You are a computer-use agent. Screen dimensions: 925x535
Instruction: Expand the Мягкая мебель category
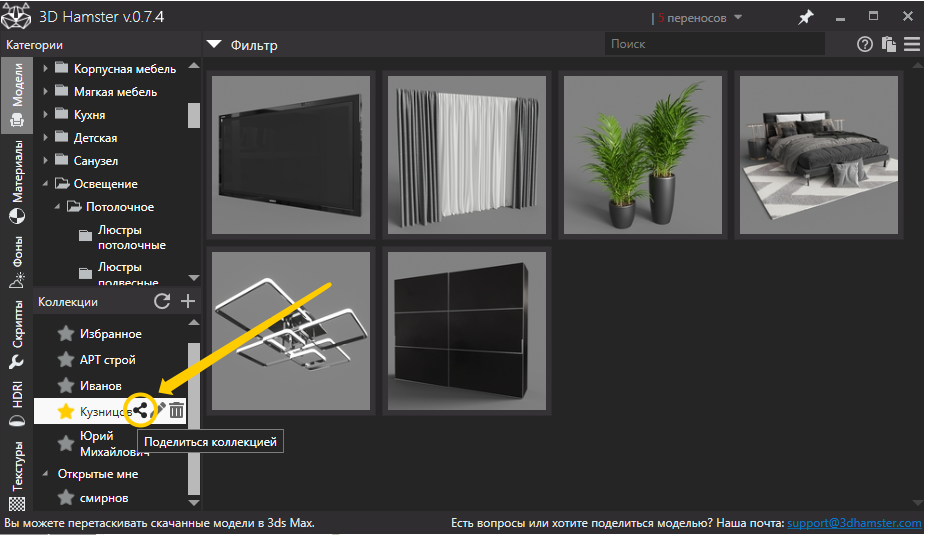pyautogui.click(x=45, y=91)
